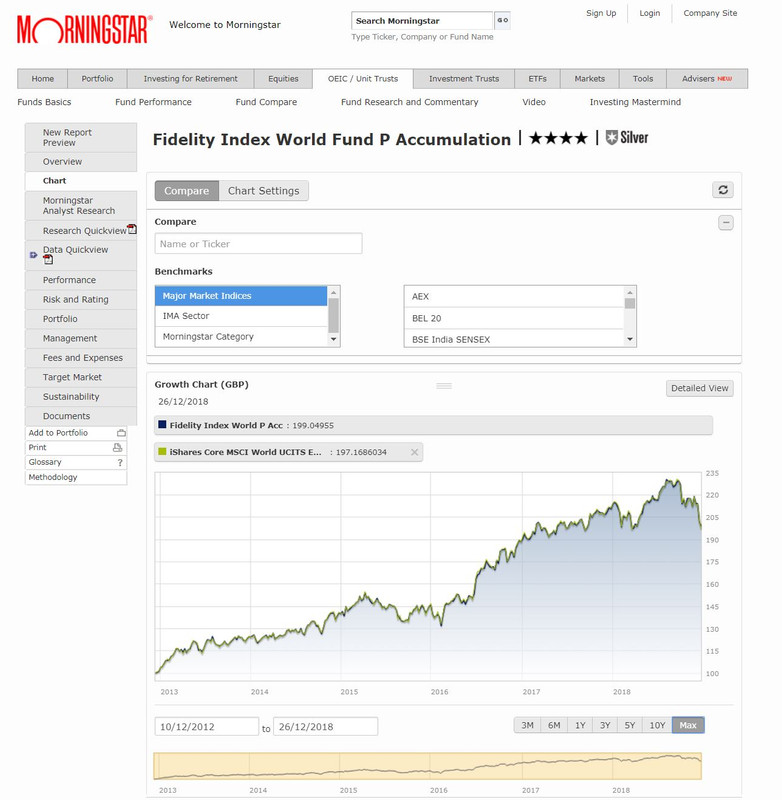Open the Sustainability sidebar item
The height and width of the screenshot is (800, 782).
[x=81, y=396]
